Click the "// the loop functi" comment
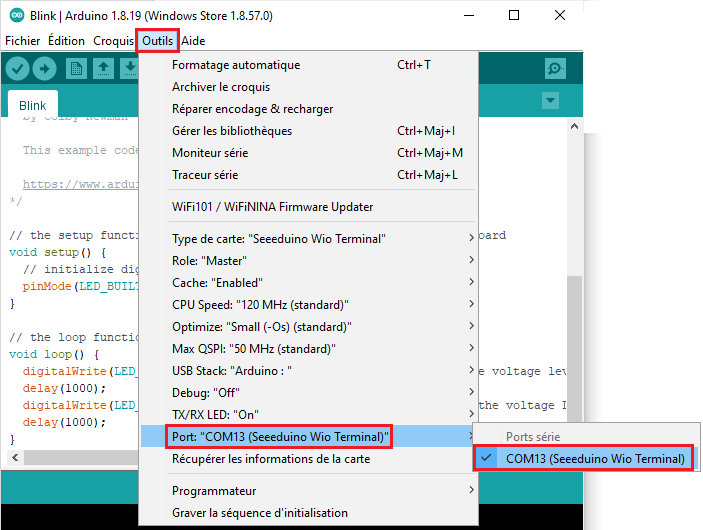This screenshot has height=530, width=703. coord(74,337)
